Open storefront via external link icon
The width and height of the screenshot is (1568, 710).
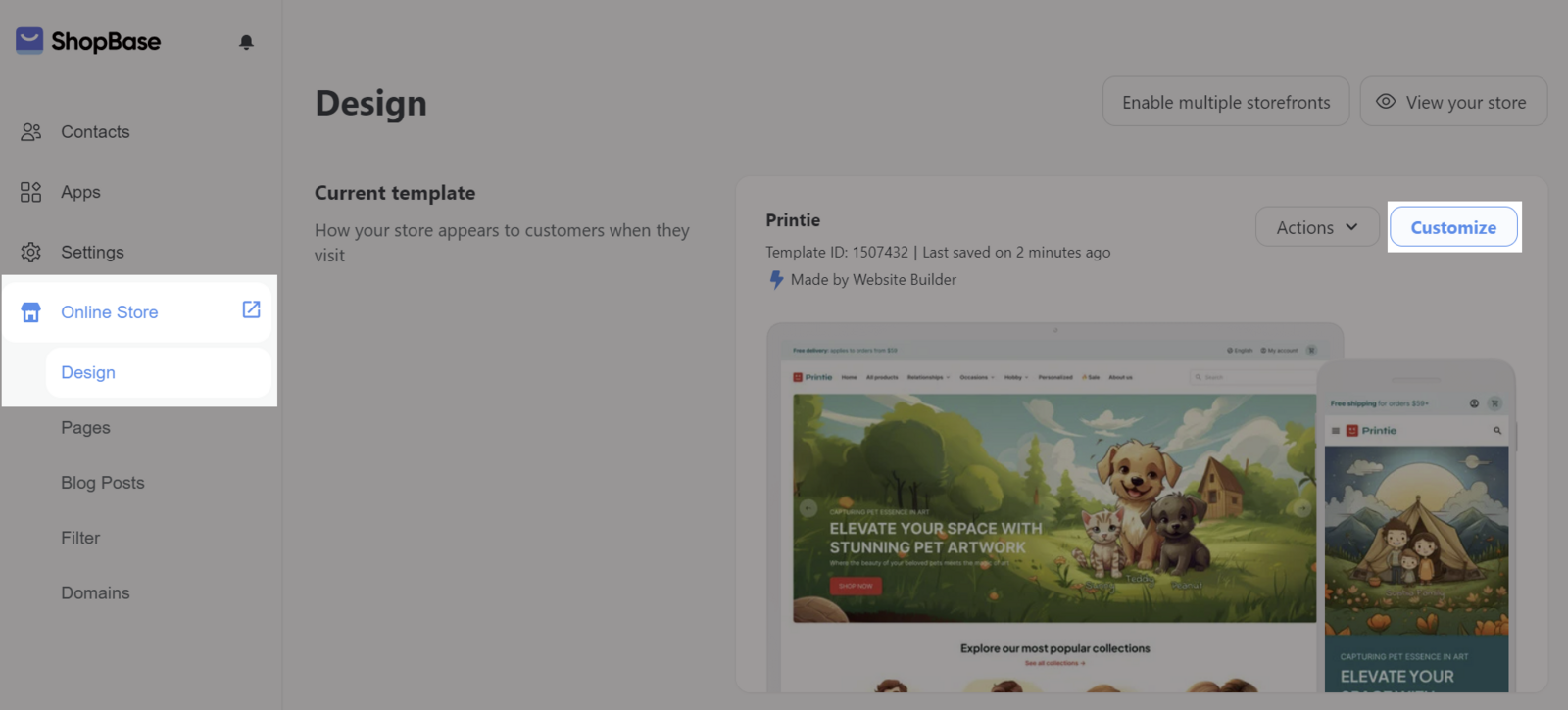point(251,309)
